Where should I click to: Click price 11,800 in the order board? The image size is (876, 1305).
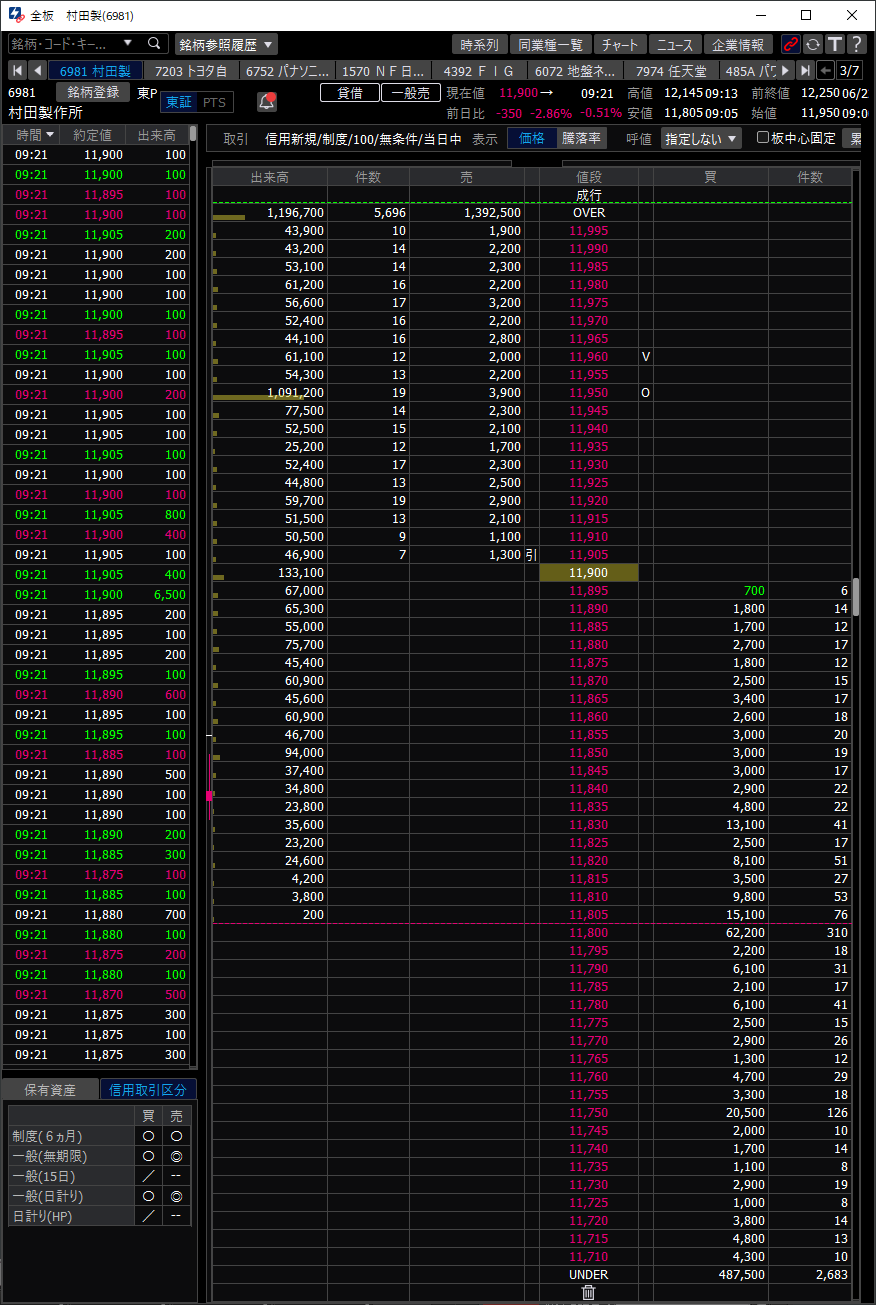pos(588,932)
